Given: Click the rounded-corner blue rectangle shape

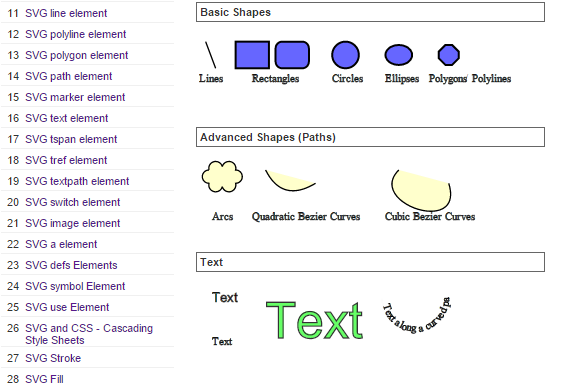Looking at the screenshot, I should [292, 55].
